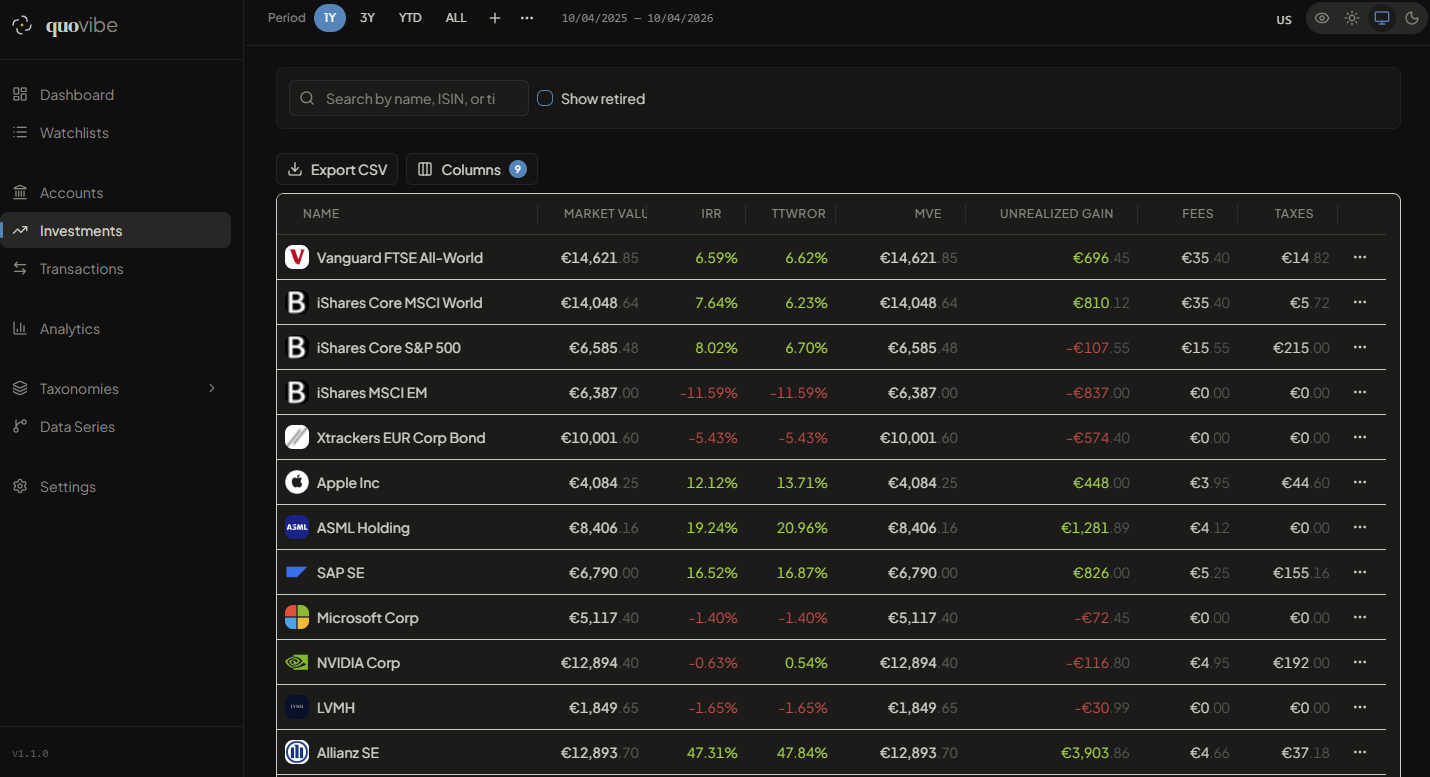Click the ASML Holding logo icon
This screenshot has height=777, width=1430.
(297, 527)
